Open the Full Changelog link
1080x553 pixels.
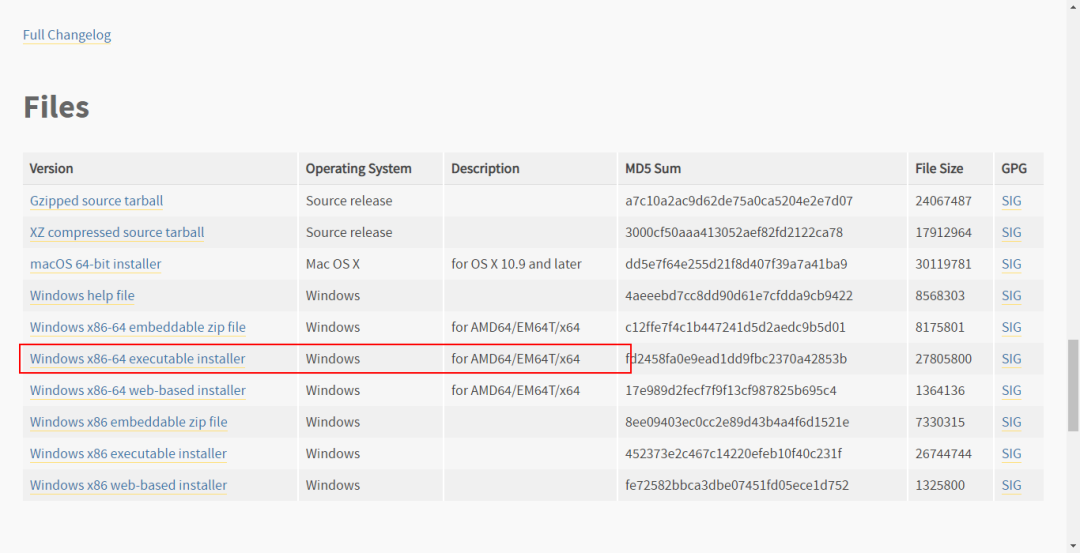click(x=67, y=35)
